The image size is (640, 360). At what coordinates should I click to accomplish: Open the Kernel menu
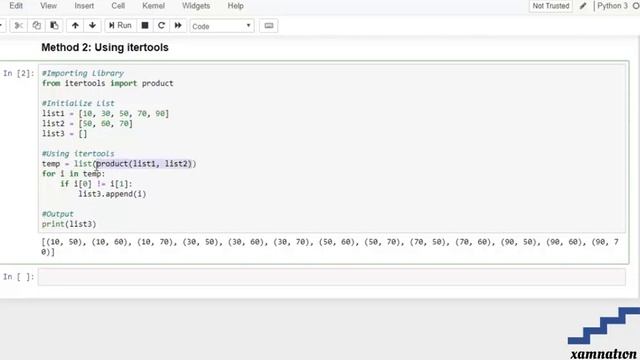click(153, 6)
